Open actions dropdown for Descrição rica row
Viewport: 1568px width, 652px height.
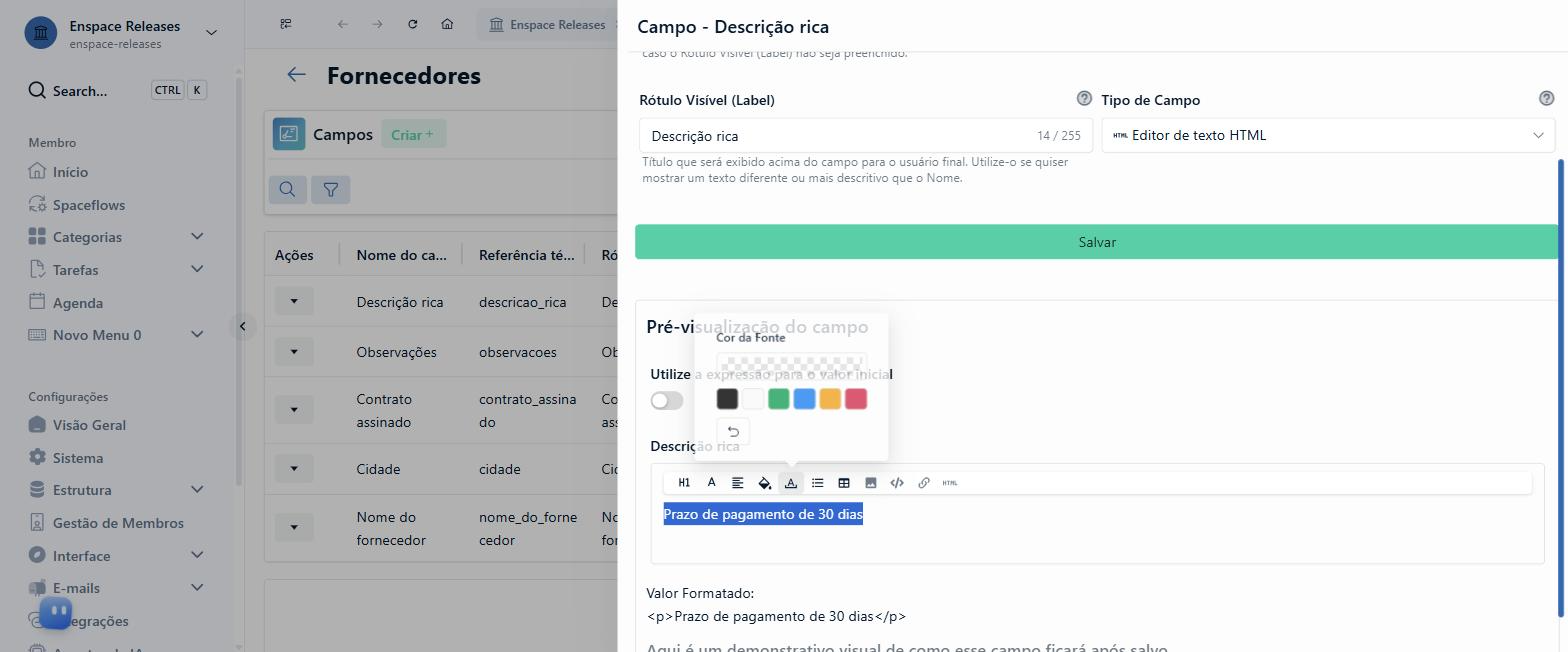(294, 301)
